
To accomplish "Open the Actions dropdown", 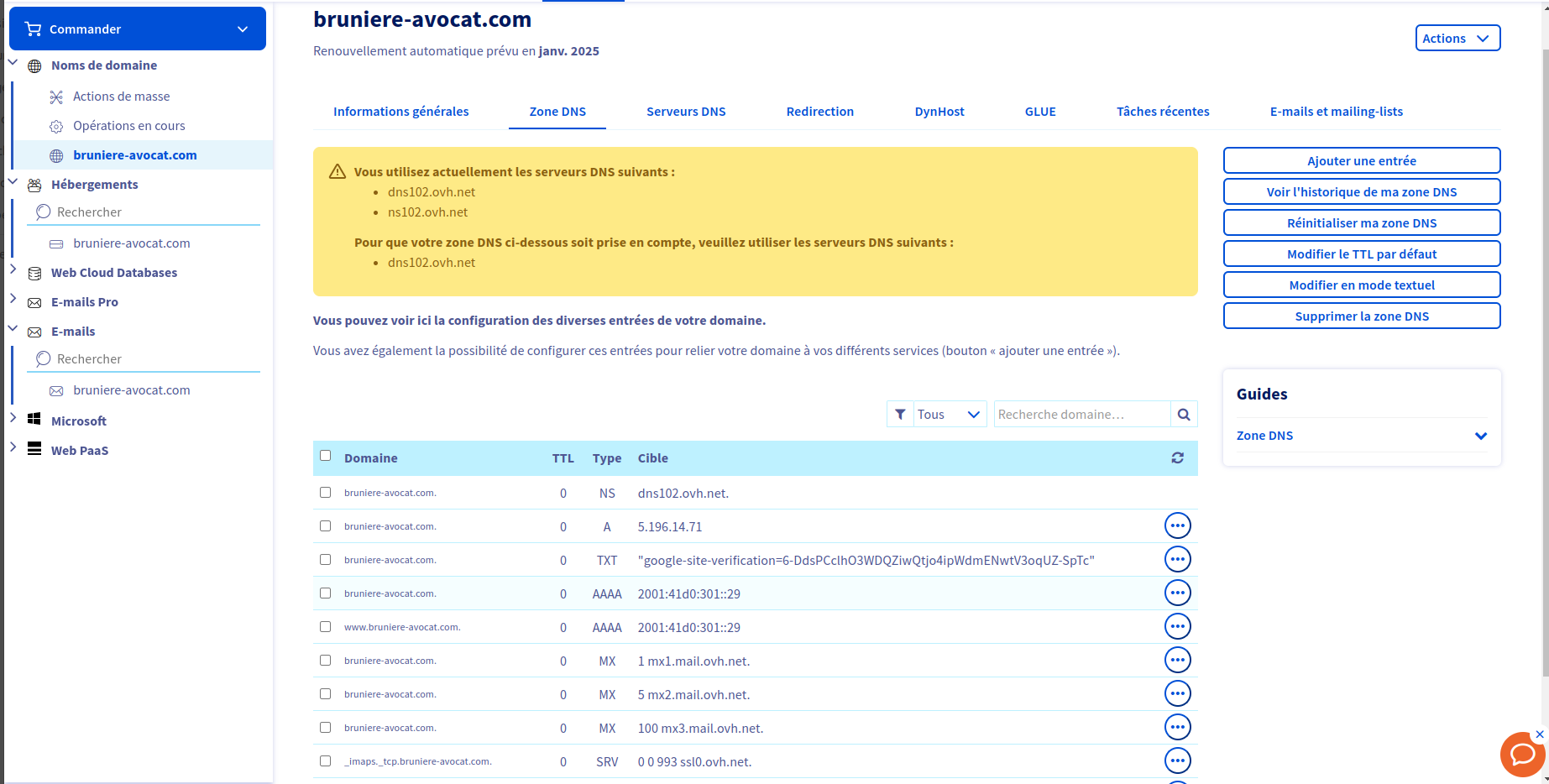I will tap(1457, 39).
